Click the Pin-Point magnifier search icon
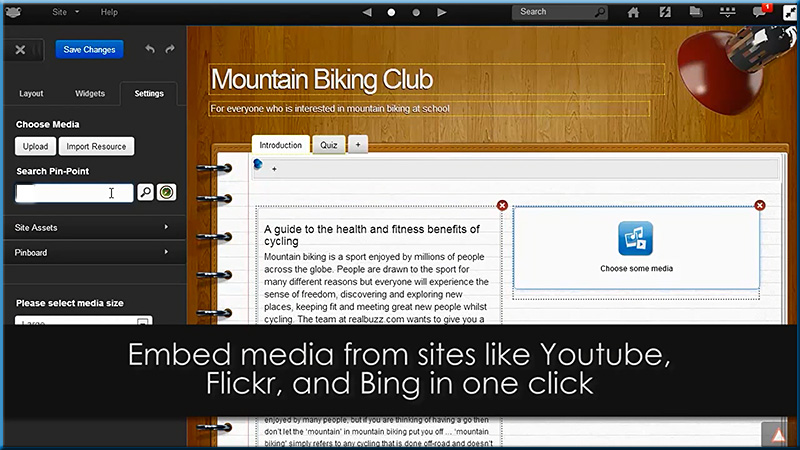This screenshot has width=800, height=450. coord(145,192)
